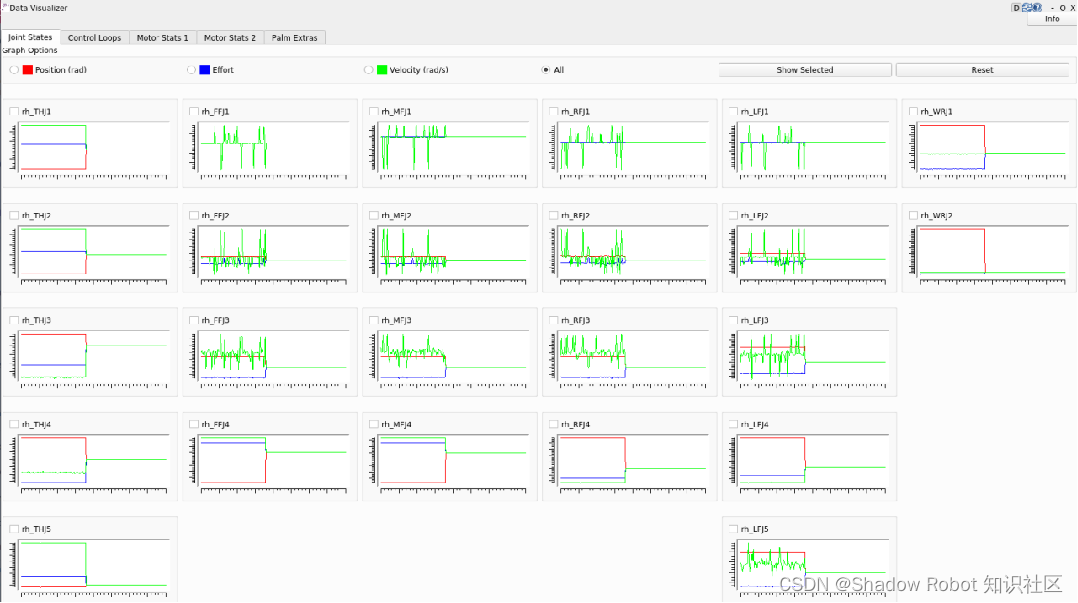1078x603 pixels.
Task: Select the rh_LFJ4 checkbox
Action: click(x=734, y=425)
